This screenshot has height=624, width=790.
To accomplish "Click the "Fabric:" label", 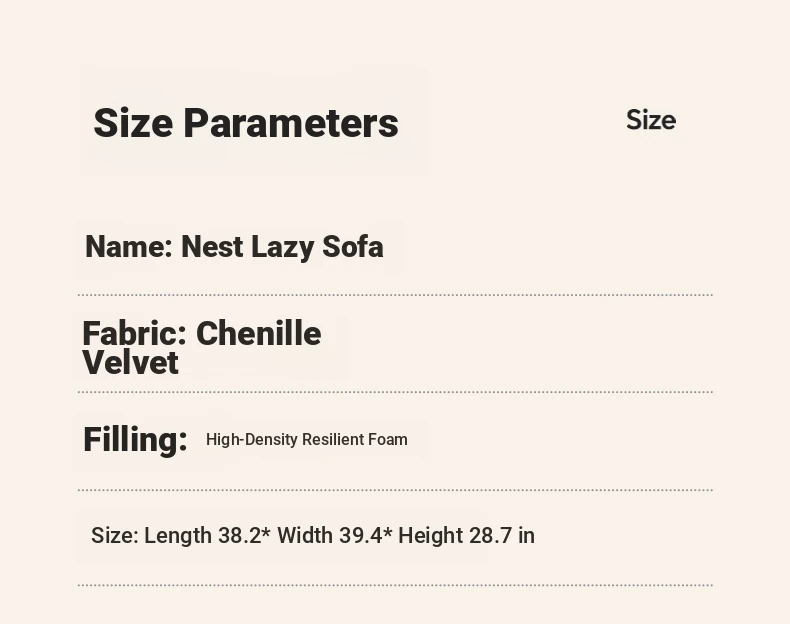I will [x=135, y=333].
